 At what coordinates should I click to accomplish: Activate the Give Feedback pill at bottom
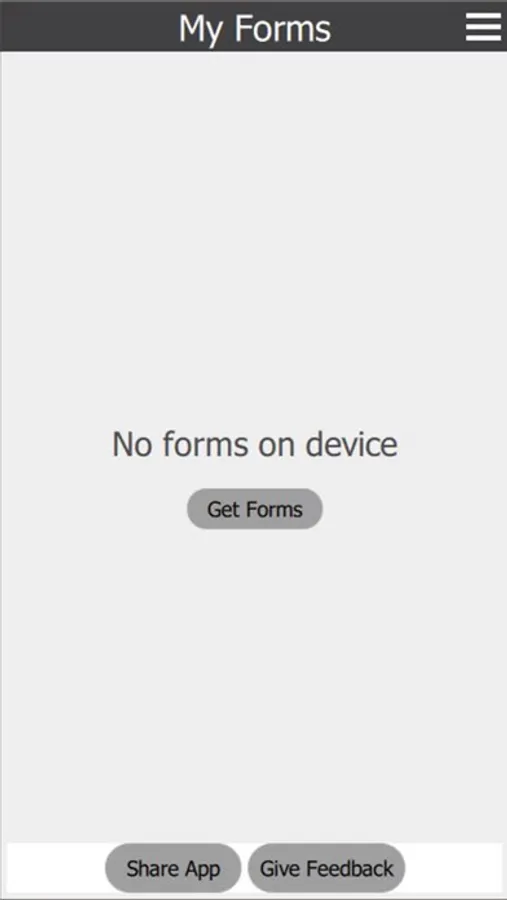pyautogui.click(x=327, y=868)
